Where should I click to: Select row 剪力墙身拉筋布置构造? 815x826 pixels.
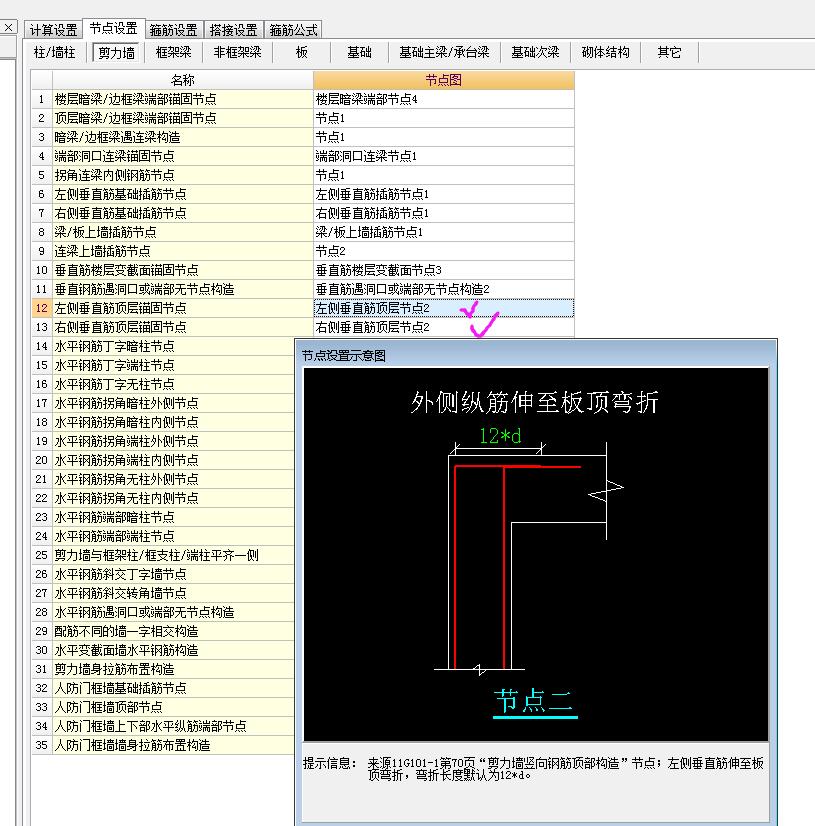(173, 669)
